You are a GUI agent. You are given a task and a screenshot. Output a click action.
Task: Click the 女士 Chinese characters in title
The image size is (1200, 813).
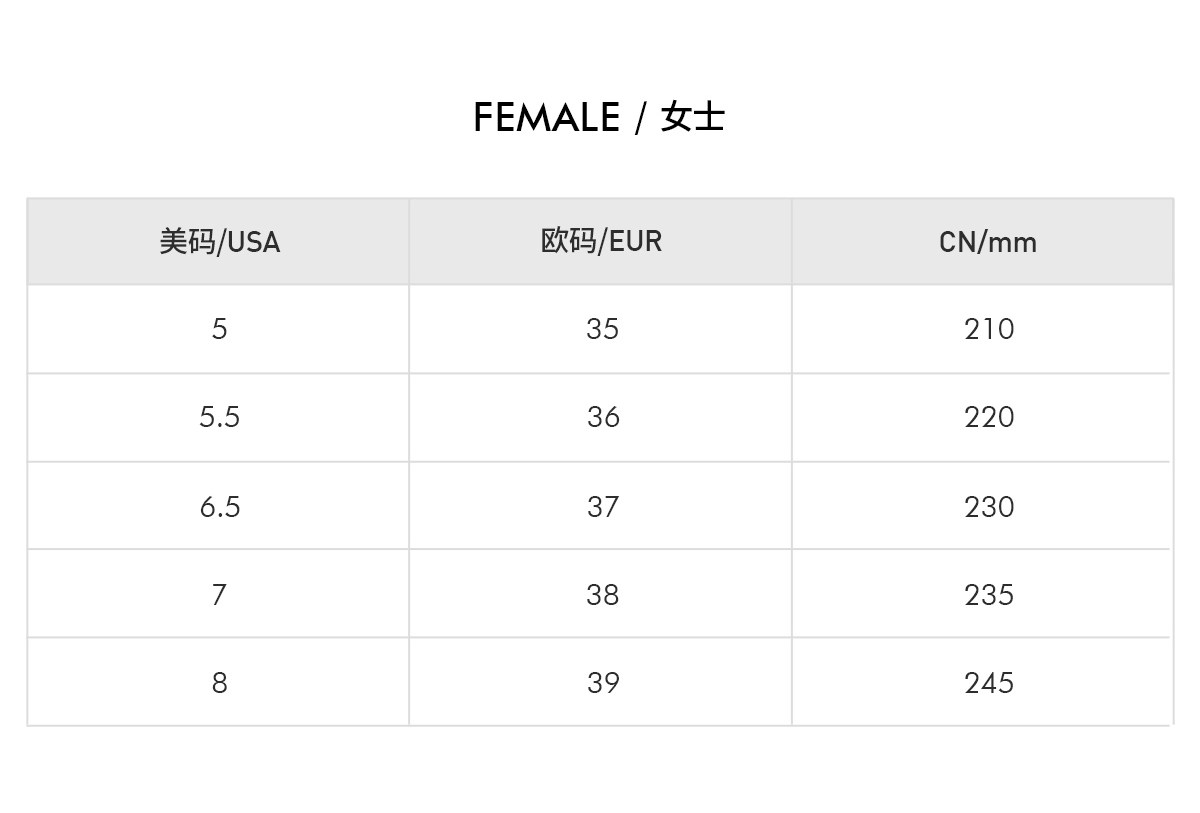click(x=693, y=118)
